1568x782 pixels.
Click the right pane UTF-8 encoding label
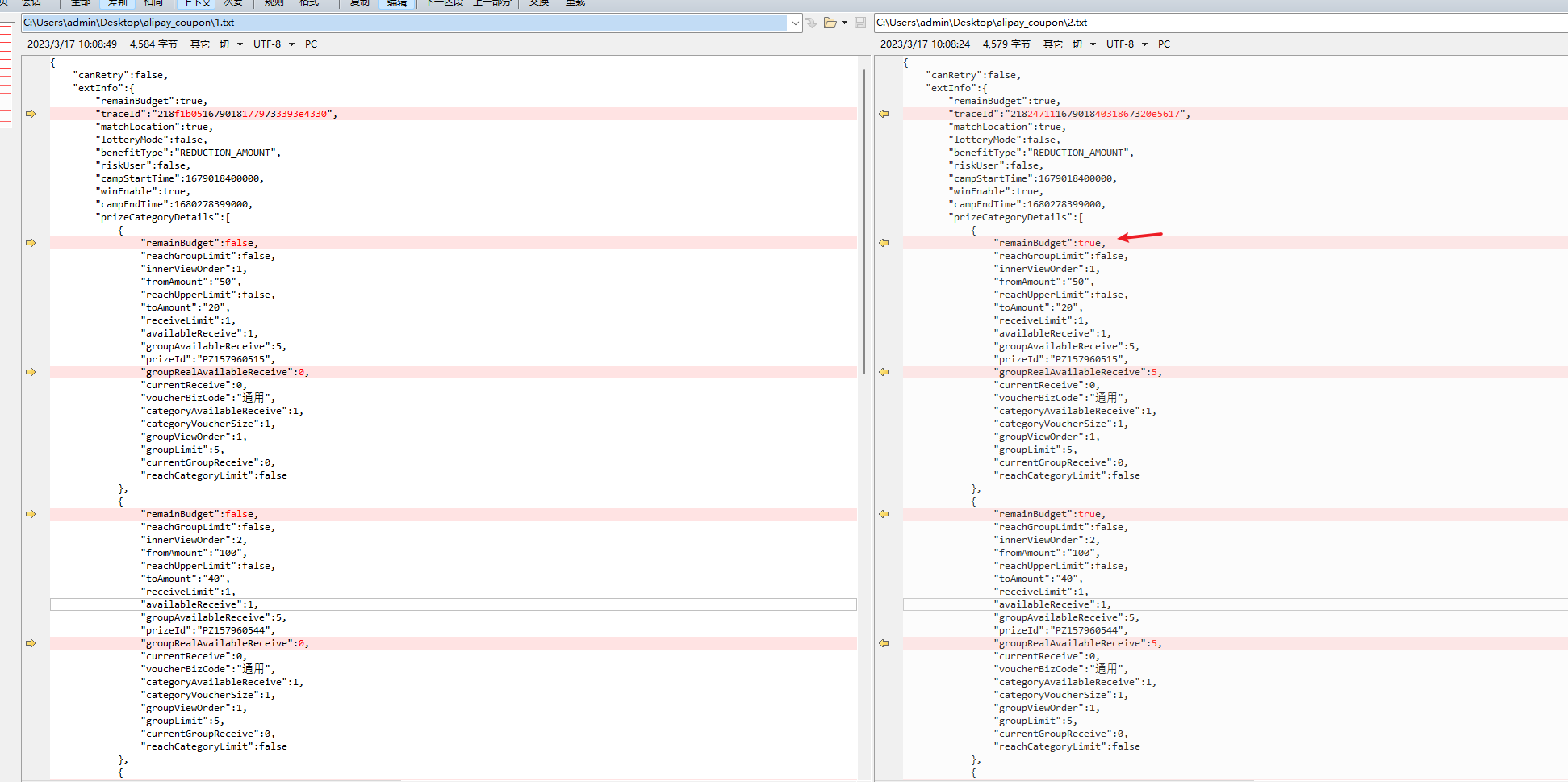point(1119,44)
